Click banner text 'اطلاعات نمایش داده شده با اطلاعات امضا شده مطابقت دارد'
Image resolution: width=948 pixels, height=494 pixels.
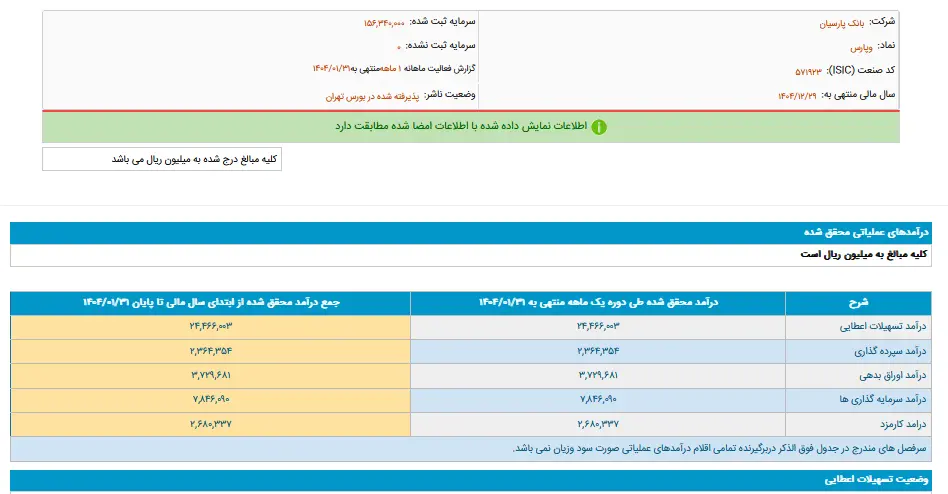coord(461,126)
